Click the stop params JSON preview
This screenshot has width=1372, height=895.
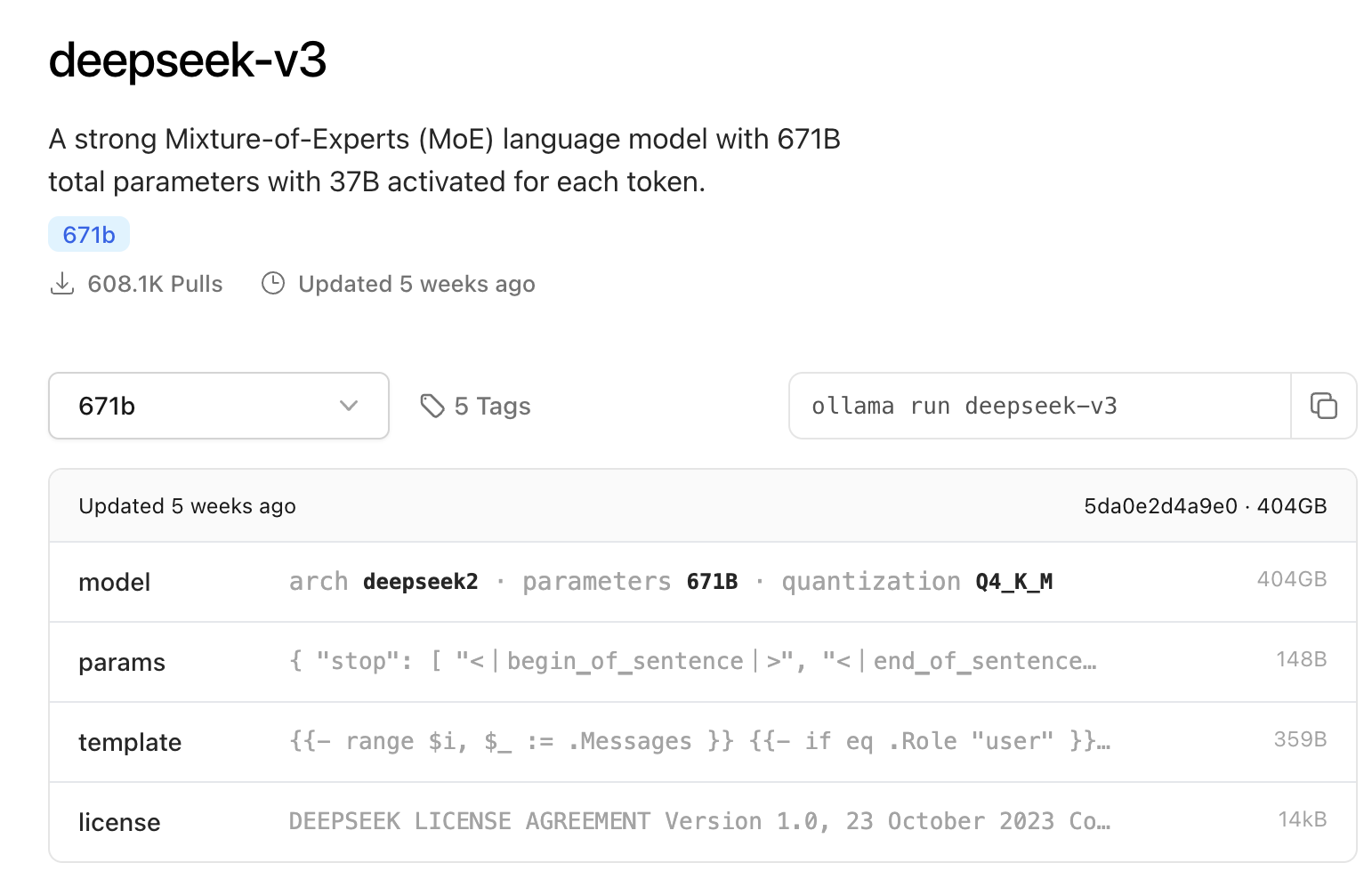click(692, 661)
